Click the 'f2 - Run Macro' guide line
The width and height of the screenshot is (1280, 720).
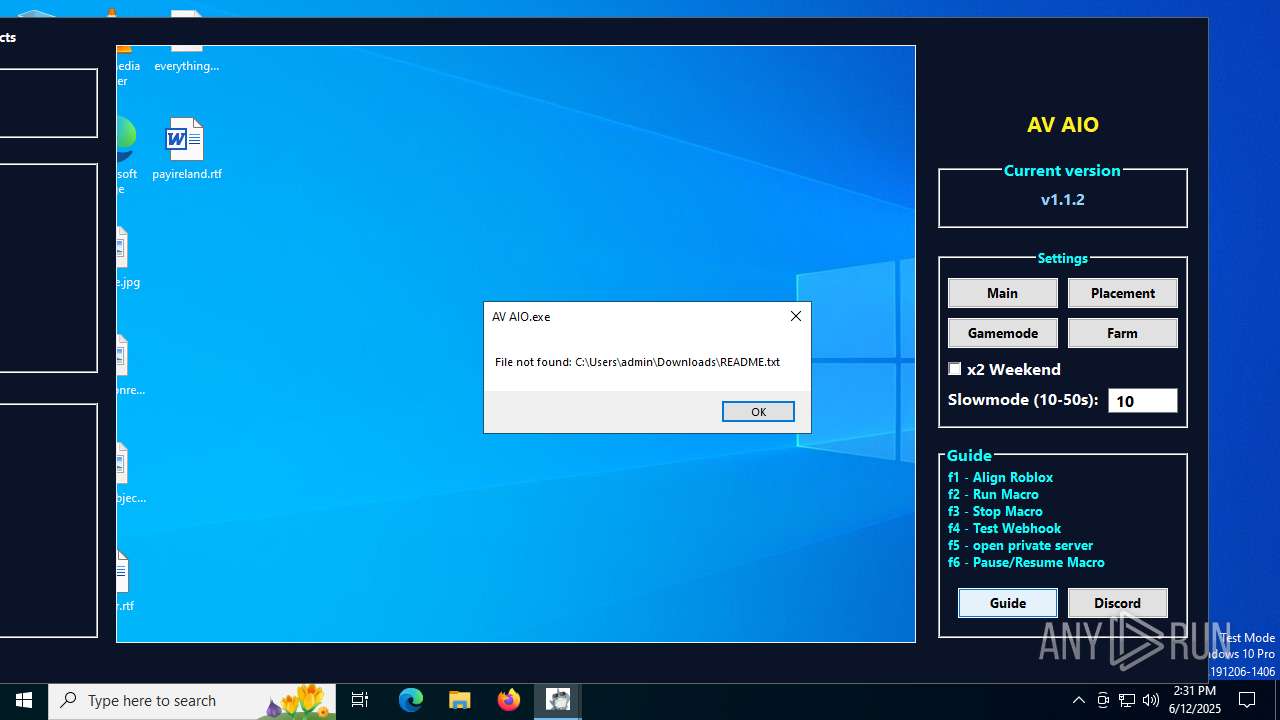993,494
